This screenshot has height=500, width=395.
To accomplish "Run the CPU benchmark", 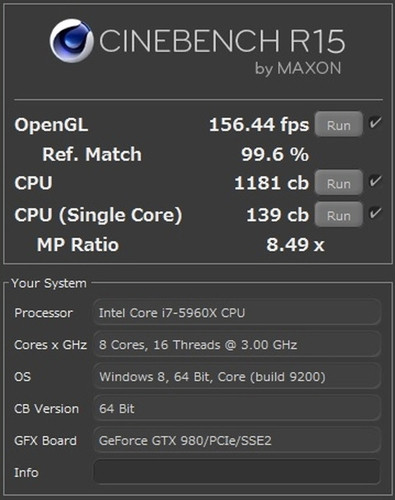I will (339, 183).
